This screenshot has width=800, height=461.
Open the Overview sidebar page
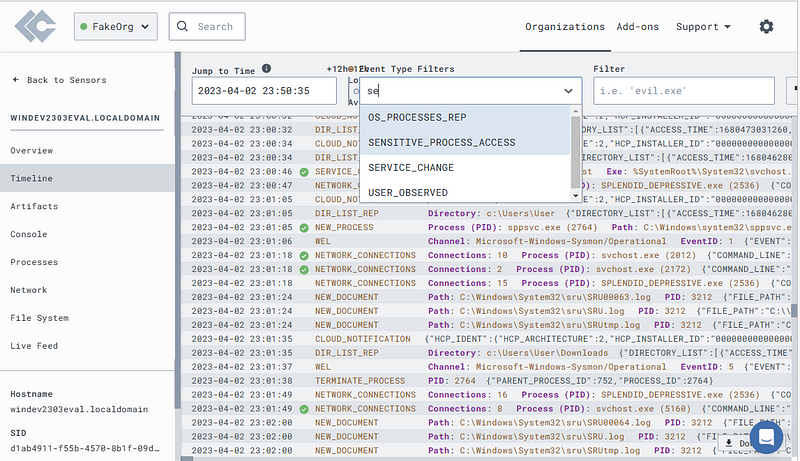[x=87, y=150]
